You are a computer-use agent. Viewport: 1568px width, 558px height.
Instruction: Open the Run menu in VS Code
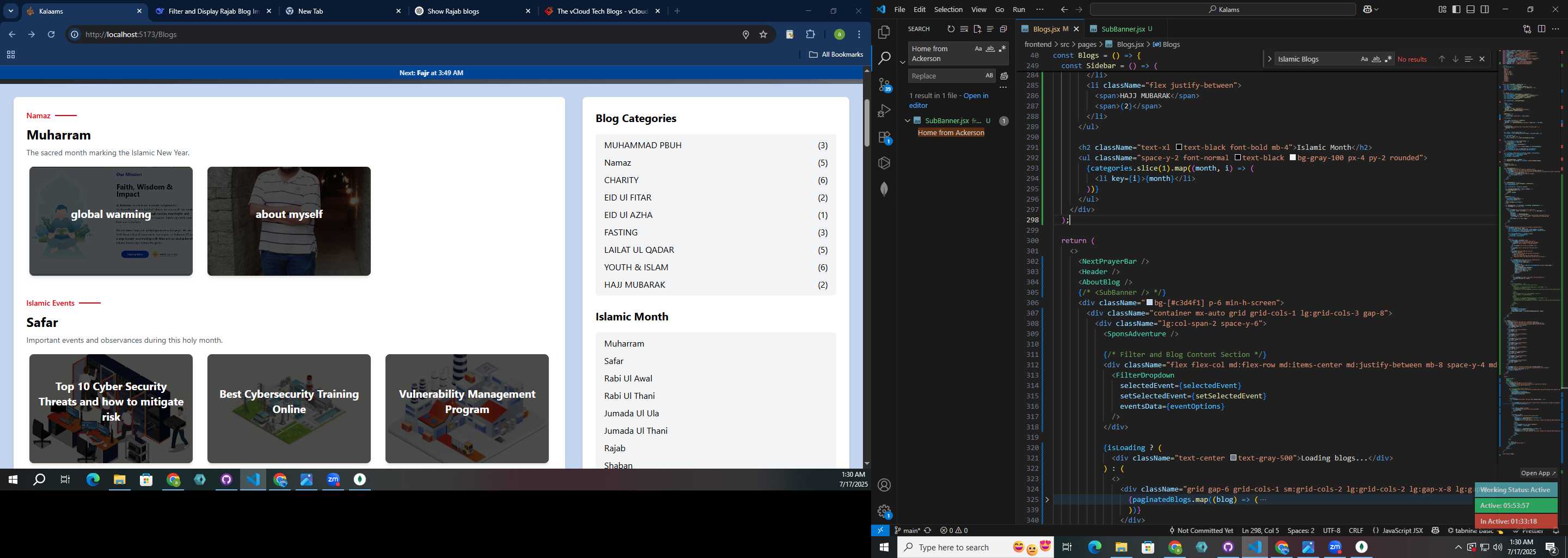pos(1018,9)
